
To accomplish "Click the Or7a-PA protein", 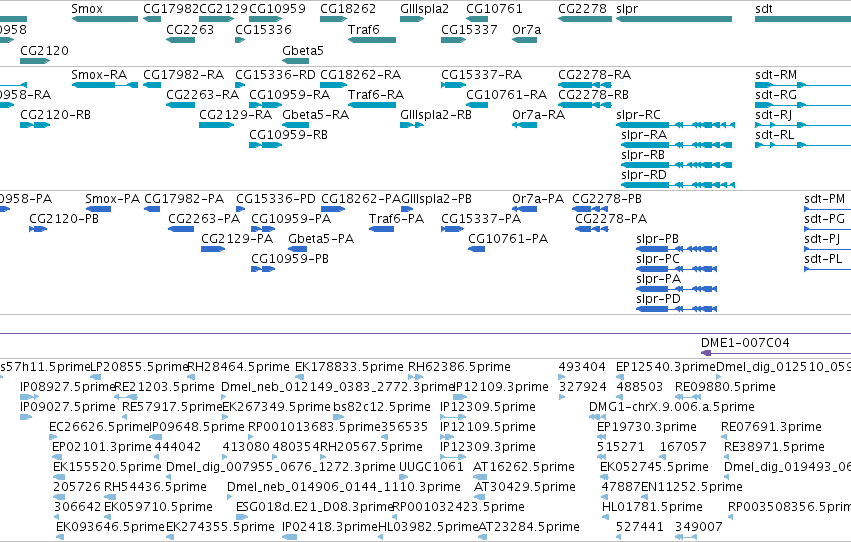I will point(524,209).
